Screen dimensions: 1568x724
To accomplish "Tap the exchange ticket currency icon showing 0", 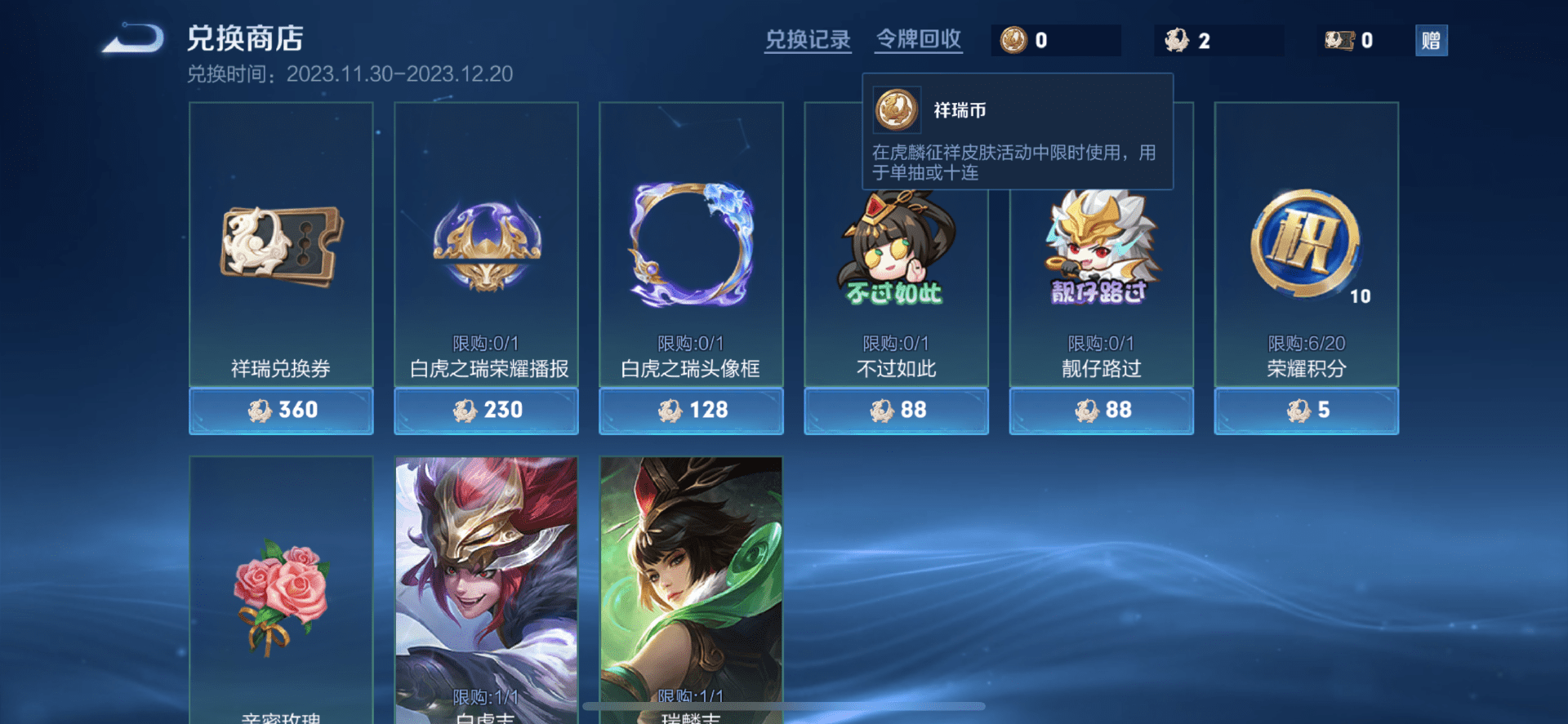I will pyautogui.click(x=1339, y=40).
